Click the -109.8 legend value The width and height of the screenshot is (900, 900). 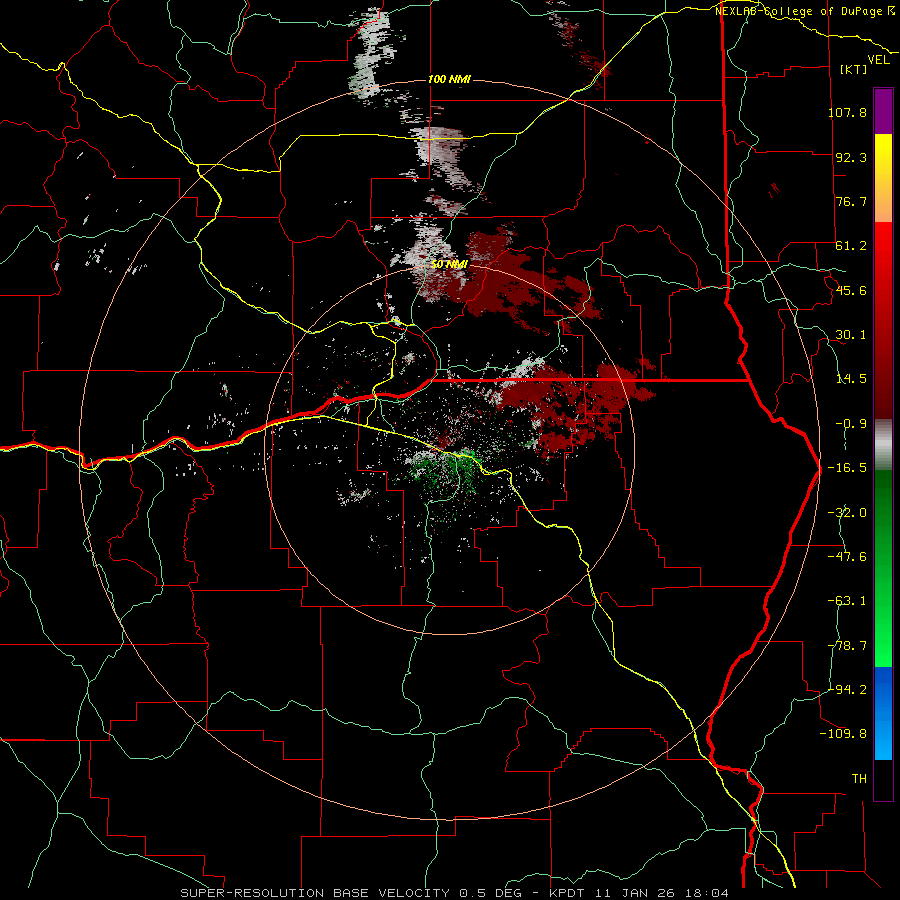[x=843, y=734]
